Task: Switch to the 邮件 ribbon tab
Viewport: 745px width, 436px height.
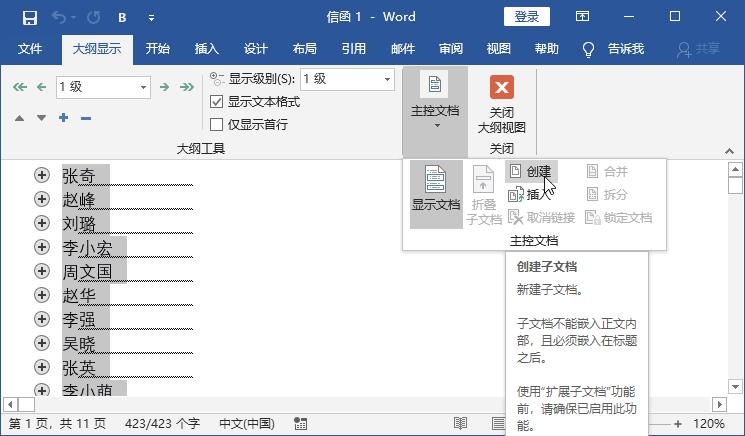Action: pyautogui.click(x=403, y=48)
